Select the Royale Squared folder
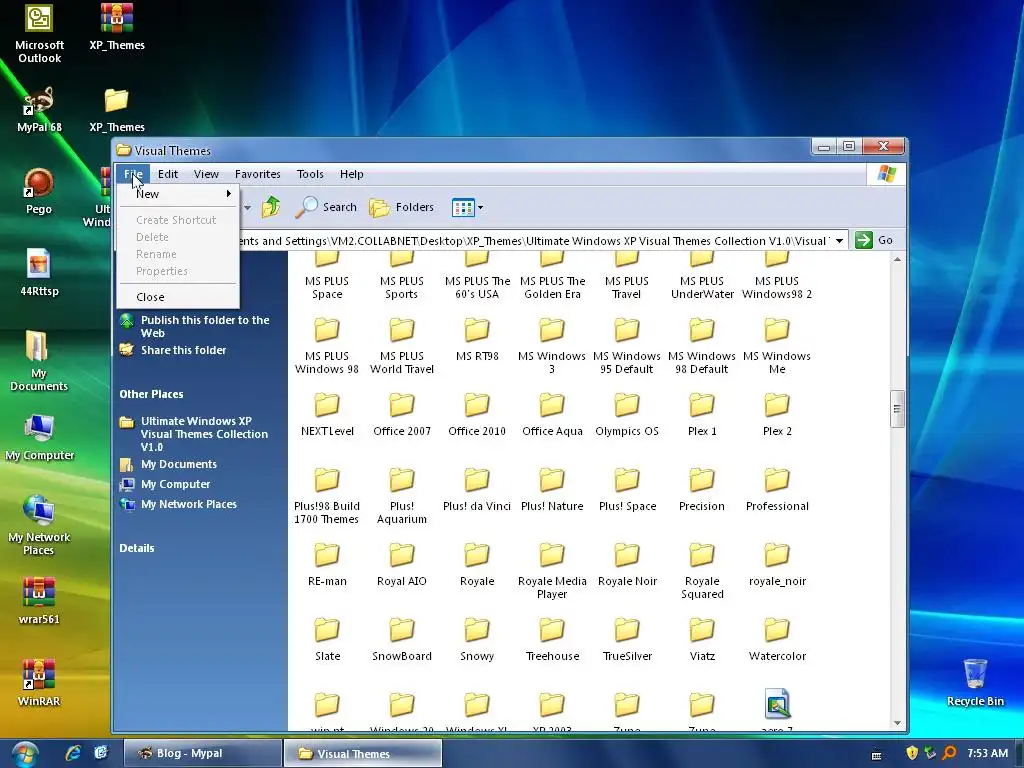1024x768 pixels. pyautogui.click(x=702, y=571)
